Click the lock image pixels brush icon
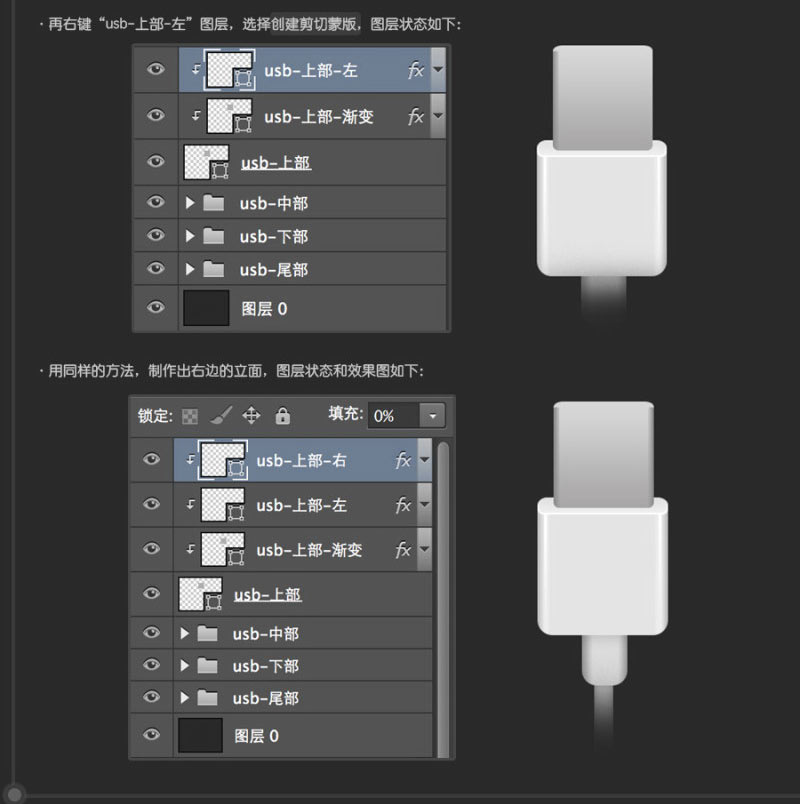Viewport: 800px width, 804px height. (219, 415)
